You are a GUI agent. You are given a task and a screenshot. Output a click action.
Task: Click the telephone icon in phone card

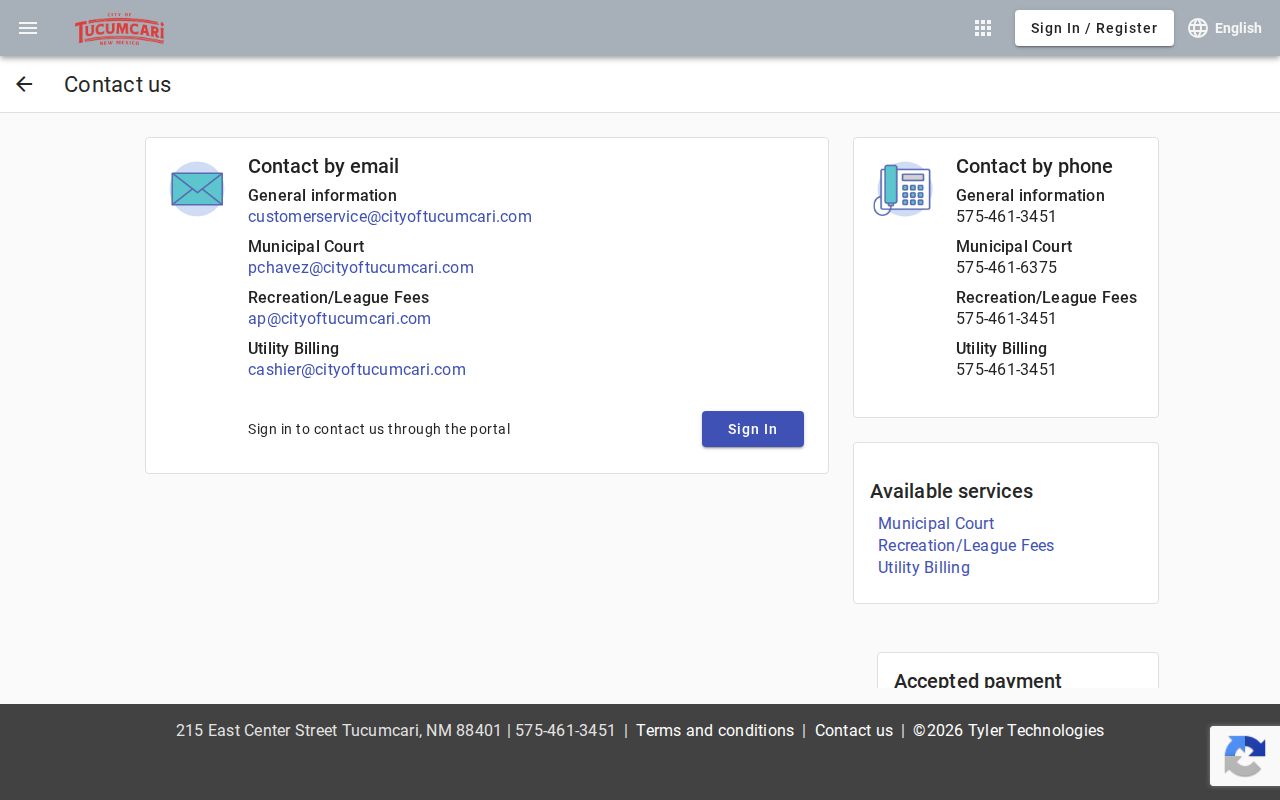coord(903,189)
